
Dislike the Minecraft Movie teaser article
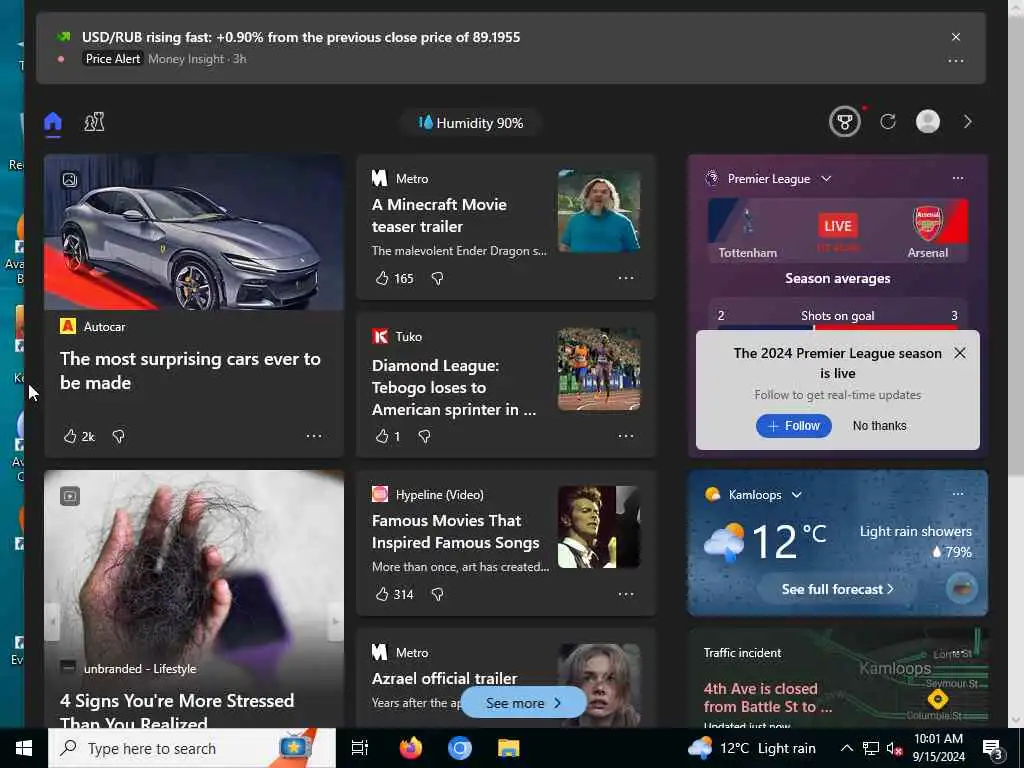(438, 278)
